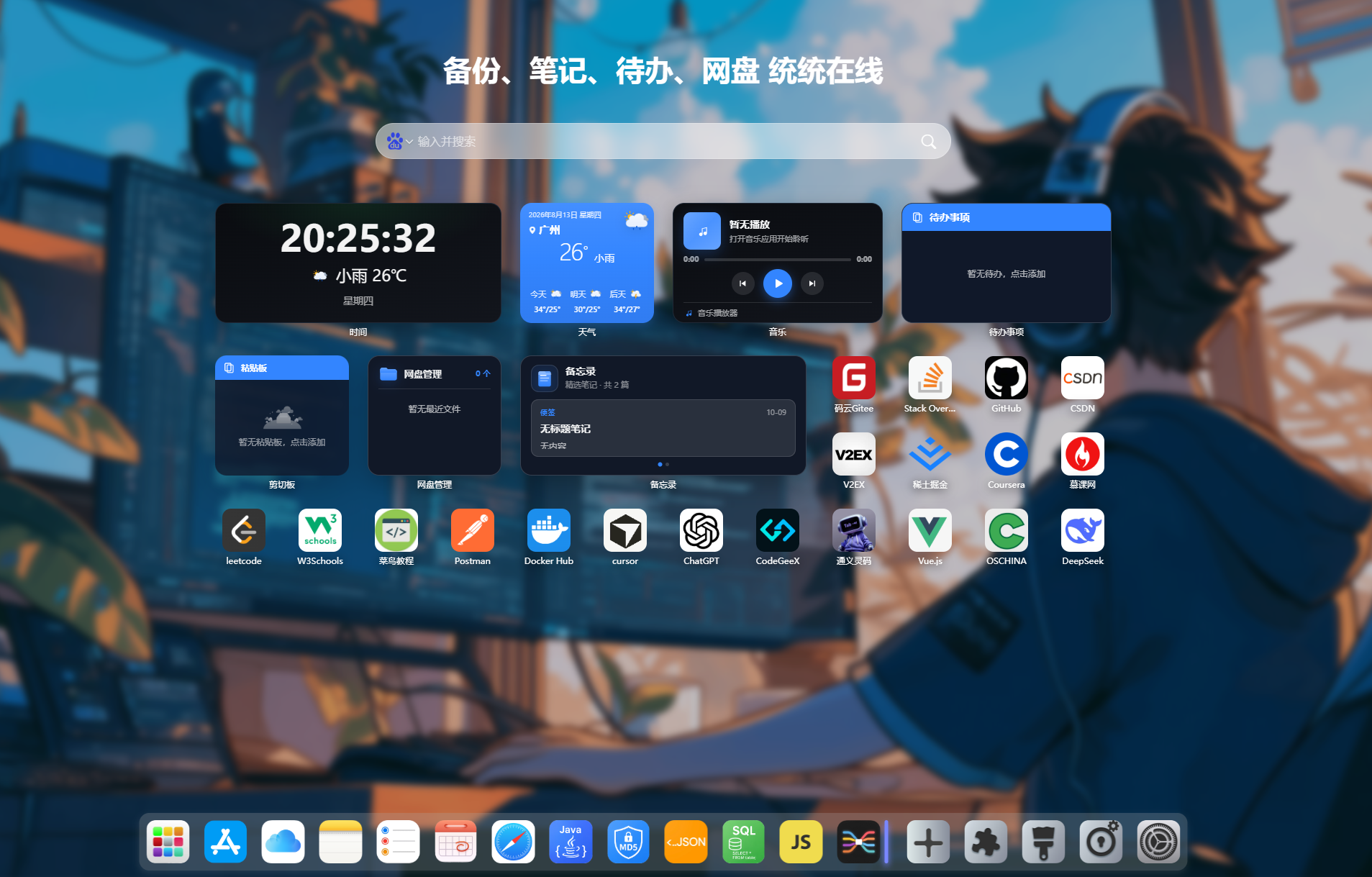Click the blue folder icon in 网盘管理
This screenshot has width=1372, height=877.
pos(389,374)
